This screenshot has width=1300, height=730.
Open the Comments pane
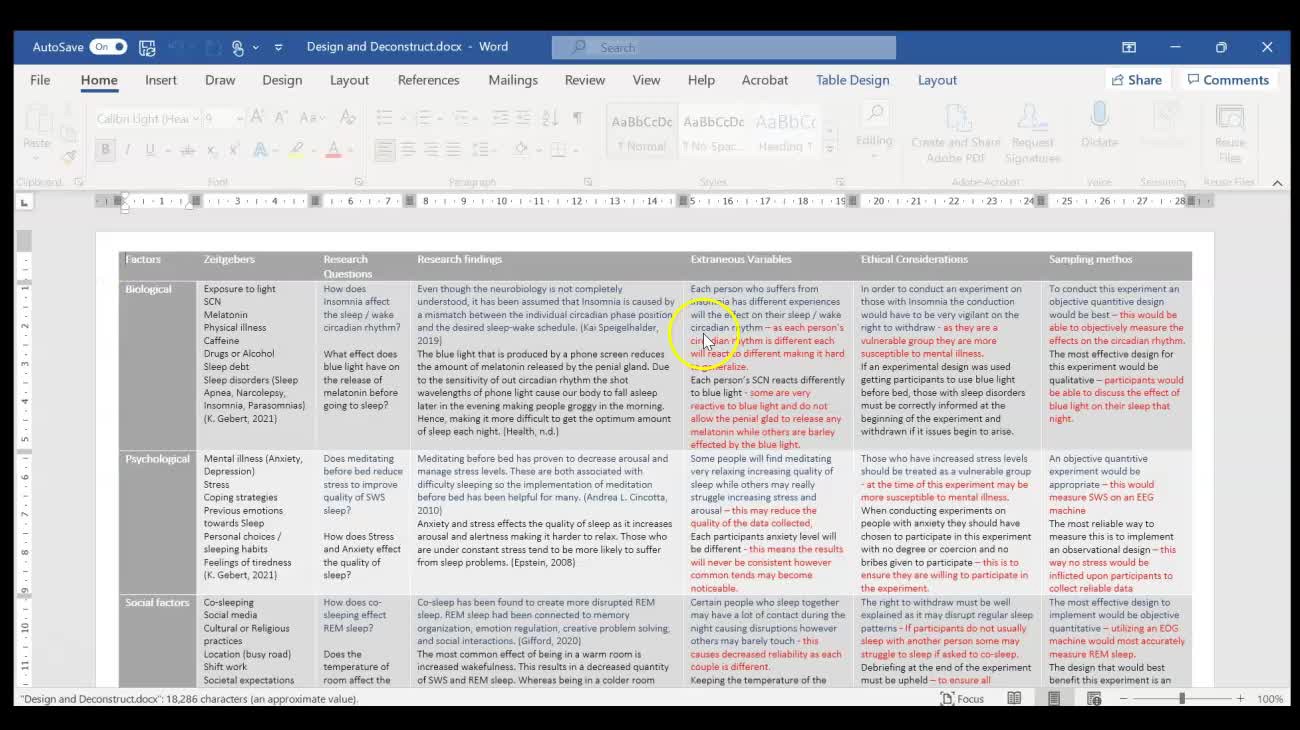click(x=1228, y=79)
